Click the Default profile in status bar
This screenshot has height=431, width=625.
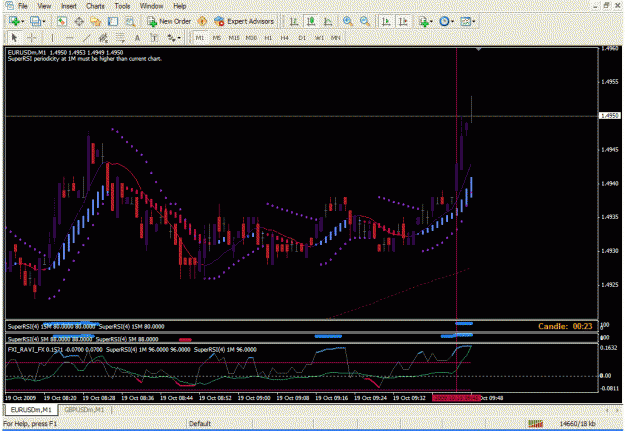tap(200, 423)
